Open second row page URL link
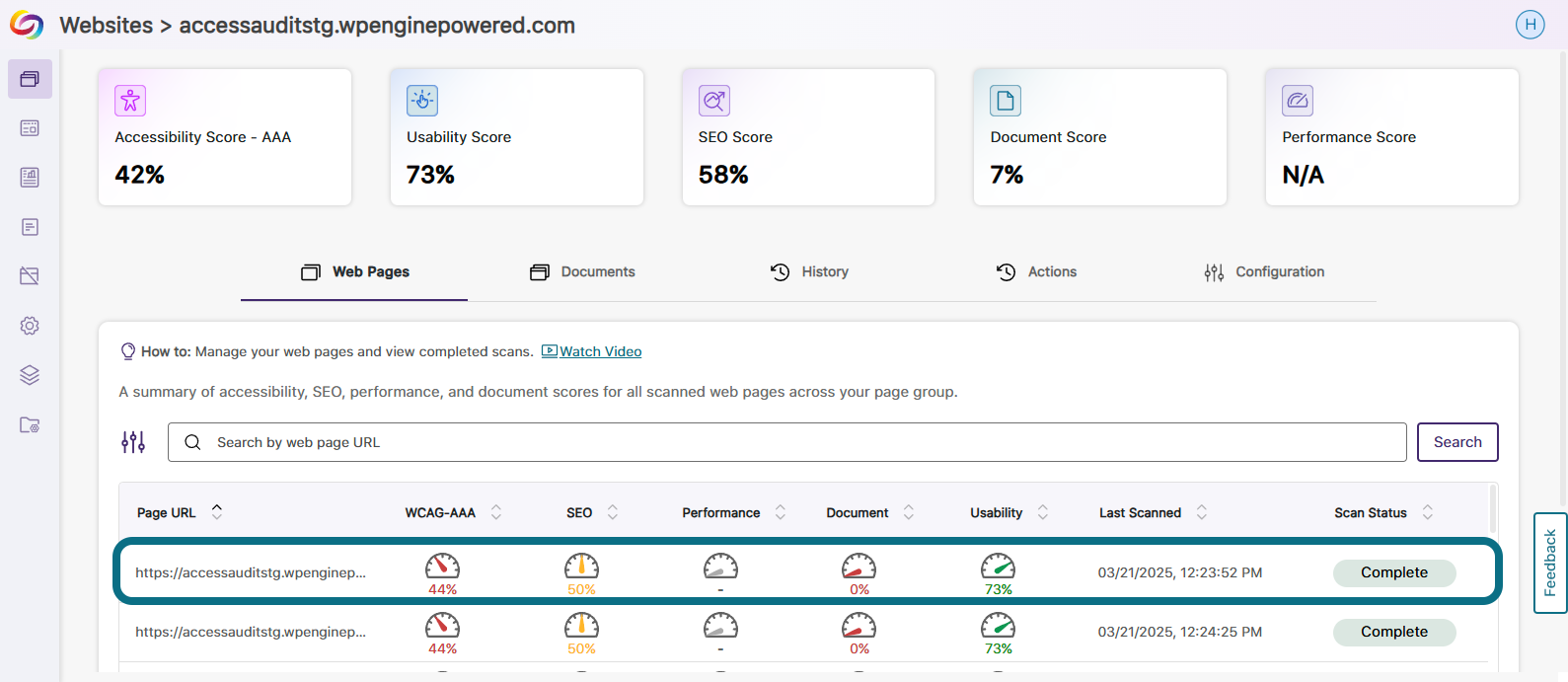Screen dimensions: 1568x682 [x=251, y=632]
